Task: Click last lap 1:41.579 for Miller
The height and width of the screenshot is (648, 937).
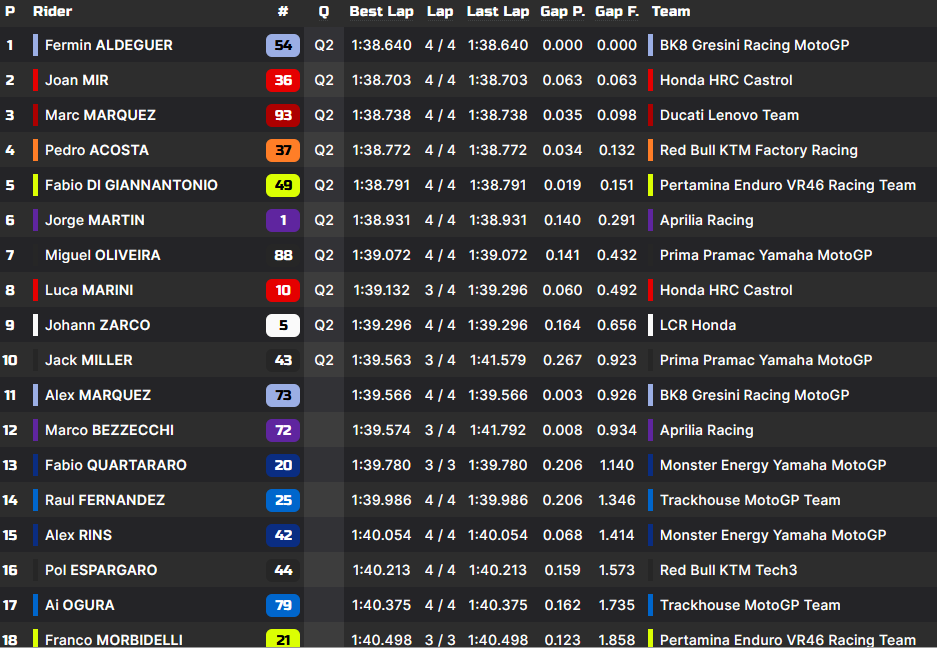Action: (x=498, y=360)
